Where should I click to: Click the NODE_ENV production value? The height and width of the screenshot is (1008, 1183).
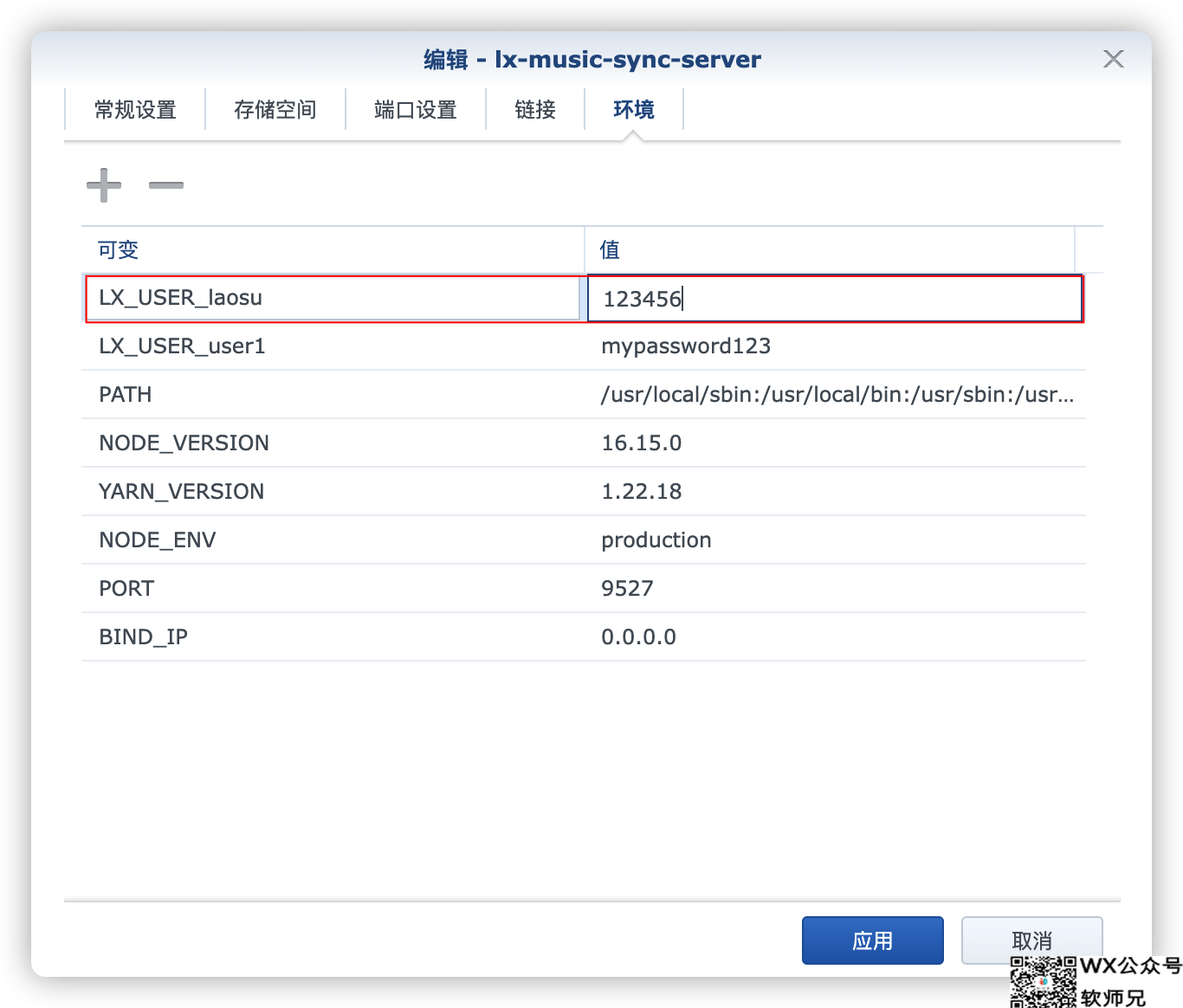pos(656,540)
